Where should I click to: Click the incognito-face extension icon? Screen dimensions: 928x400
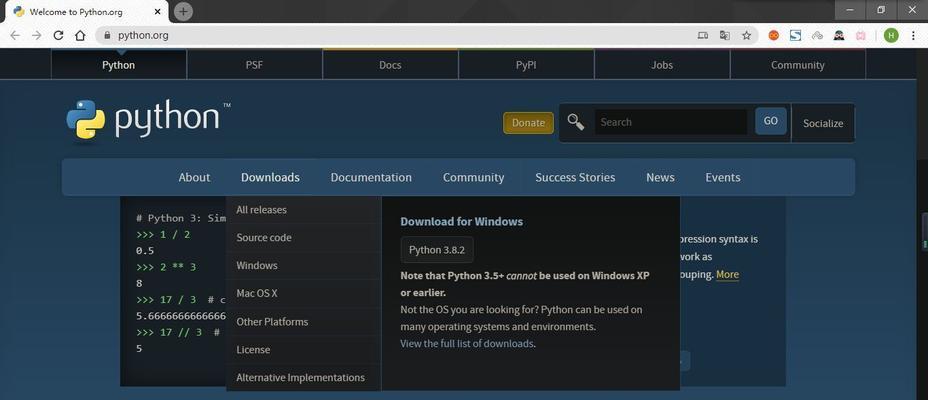(x=839, y=36)
